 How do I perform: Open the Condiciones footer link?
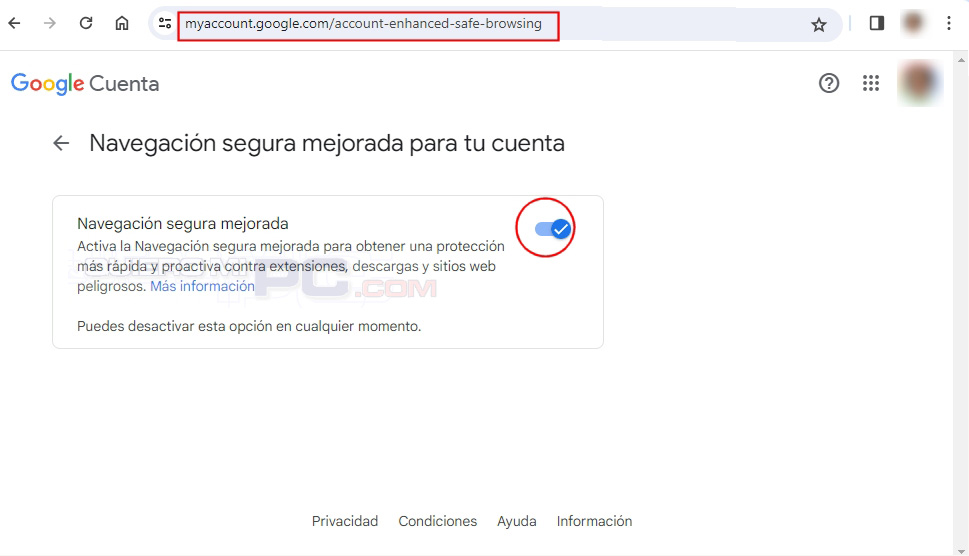438,521
